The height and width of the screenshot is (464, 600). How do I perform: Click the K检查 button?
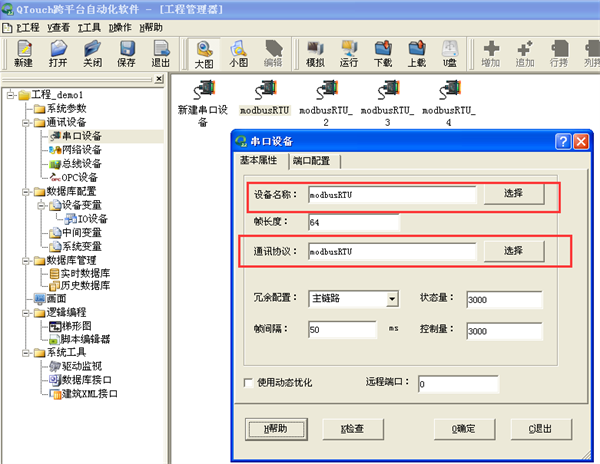click(353, 429)
